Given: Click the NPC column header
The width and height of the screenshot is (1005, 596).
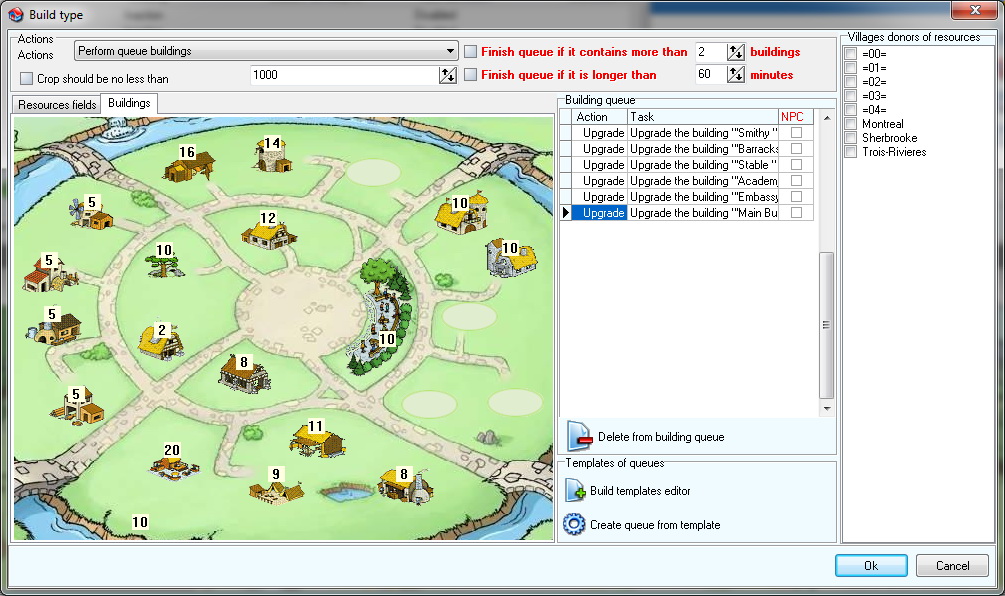Looking at the screenshot, I should [795, 117].
